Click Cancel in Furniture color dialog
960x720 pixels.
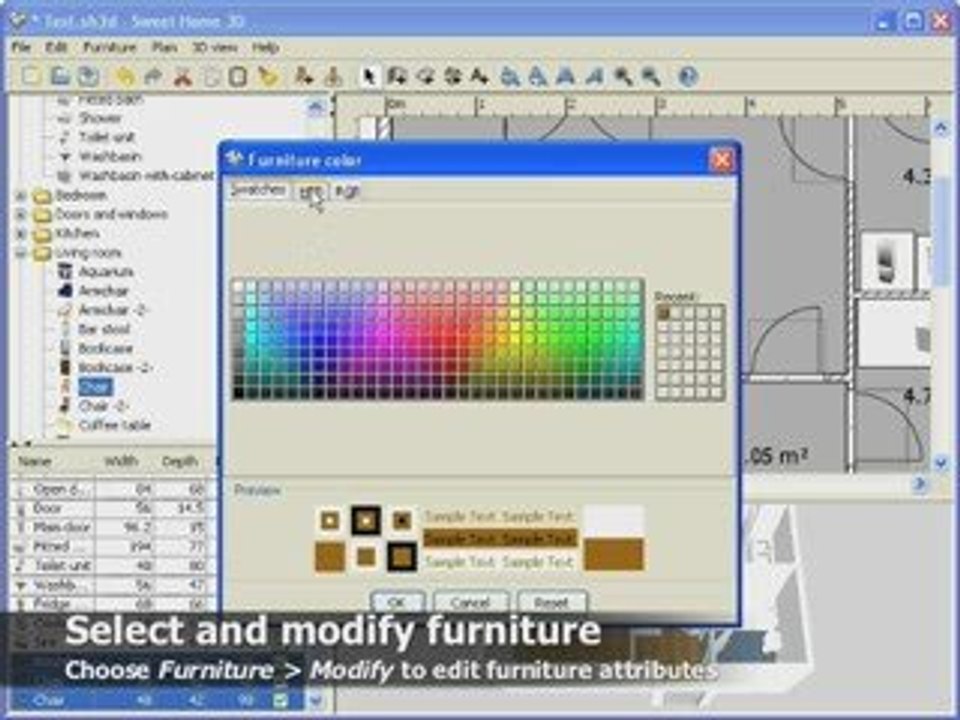[x=470, y=602]
